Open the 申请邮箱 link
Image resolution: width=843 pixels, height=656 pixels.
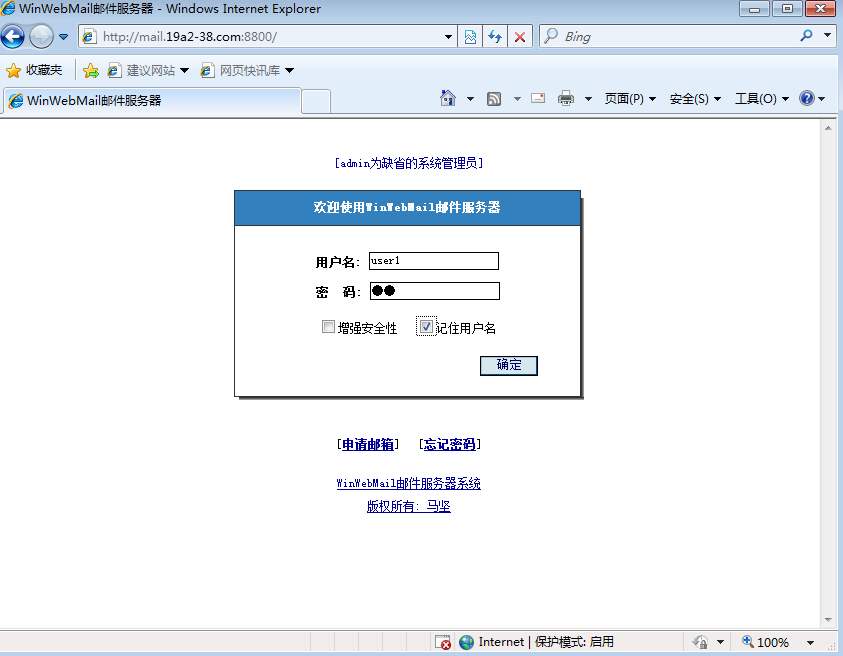click(x=368, y=444)
